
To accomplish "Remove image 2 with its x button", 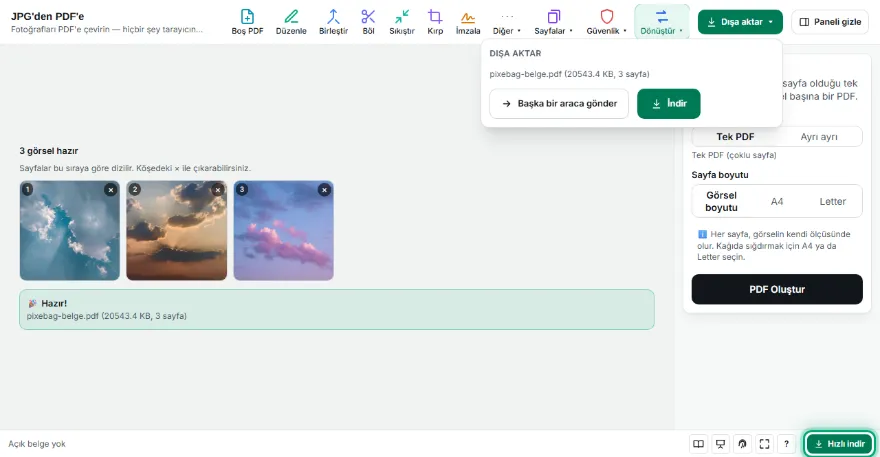I will (218, 190).
